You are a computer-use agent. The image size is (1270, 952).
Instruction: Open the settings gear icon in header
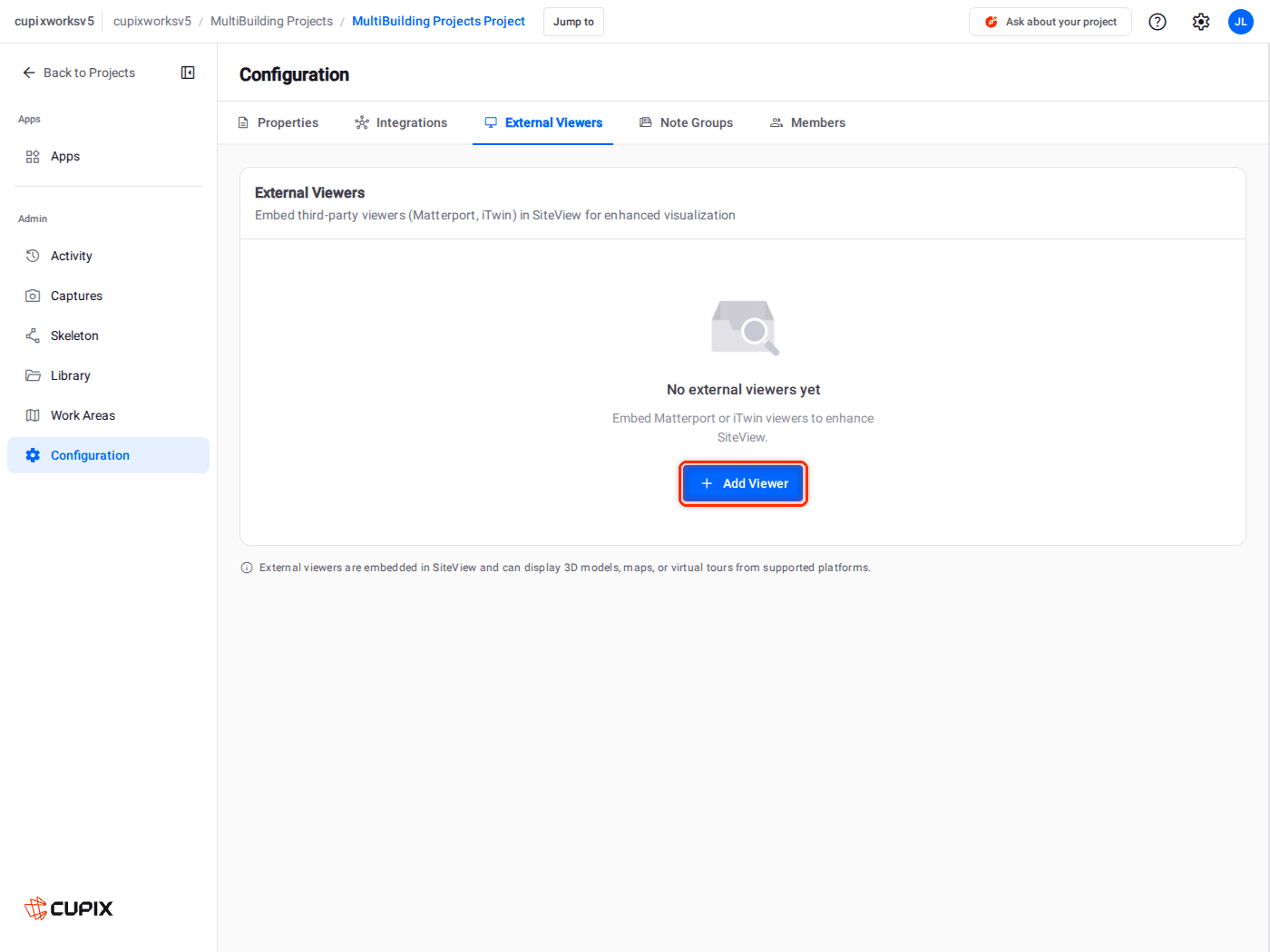point(1201,22)
